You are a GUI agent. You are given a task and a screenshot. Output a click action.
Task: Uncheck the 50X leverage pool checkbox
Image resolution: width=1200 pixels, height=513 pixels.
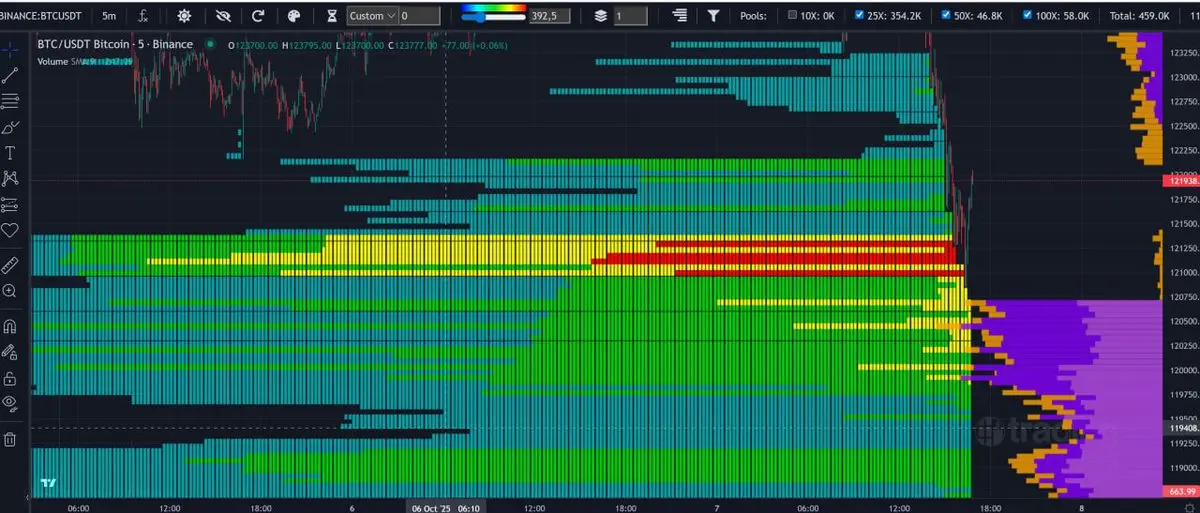pos(946,16)
